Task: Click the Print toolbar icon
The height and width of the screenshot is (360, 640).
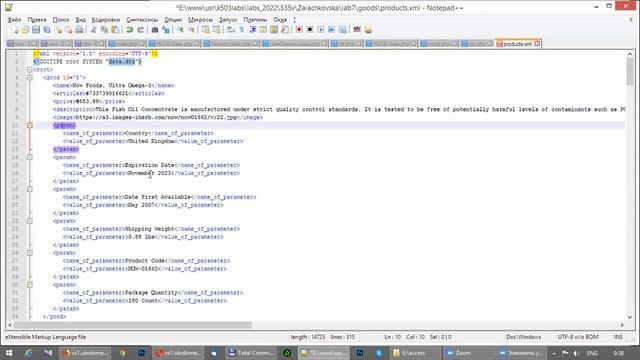Action: (x=79, y=30)
